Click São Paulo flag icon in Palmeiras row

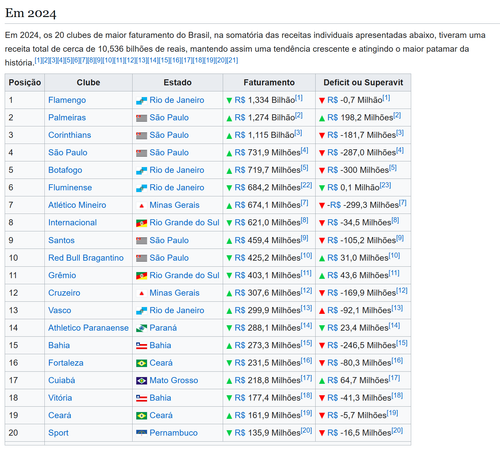tap(141, 118)
